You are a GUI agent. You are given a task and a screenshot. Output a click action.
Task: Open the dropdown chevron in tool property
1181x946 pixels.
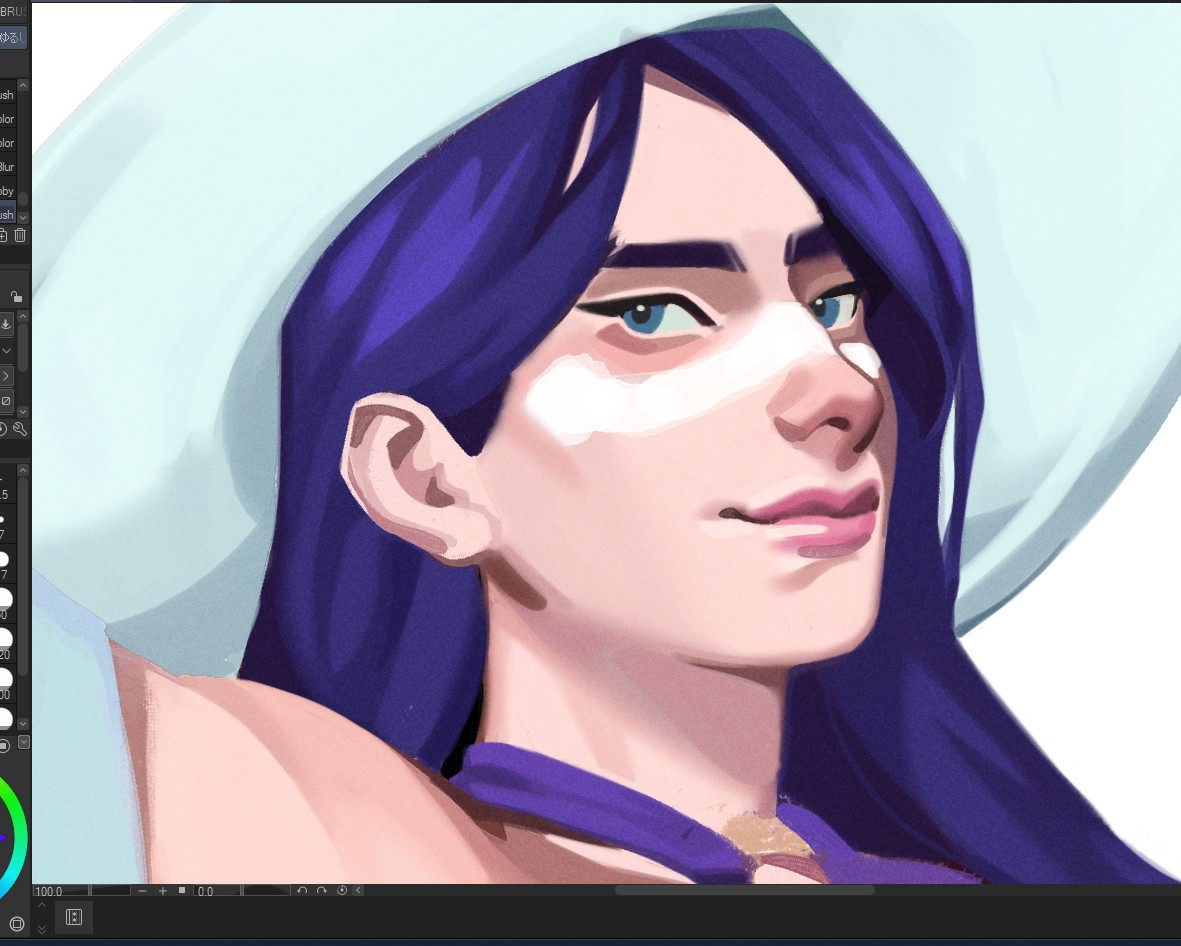[5, 350]
